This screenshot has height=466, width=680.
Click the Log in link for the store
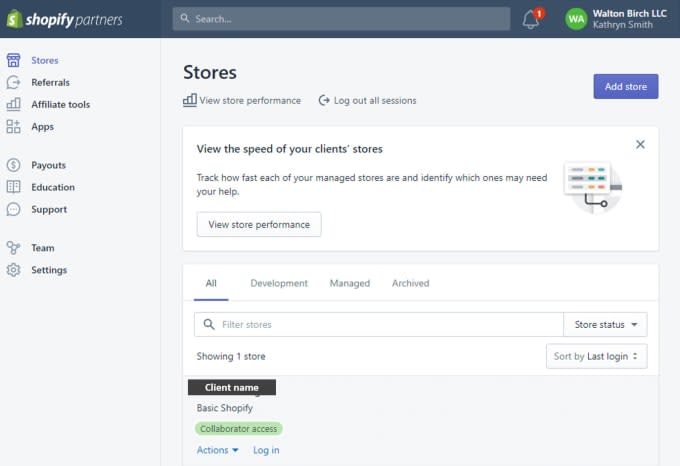pyautogui.click(x=266, y=450)
